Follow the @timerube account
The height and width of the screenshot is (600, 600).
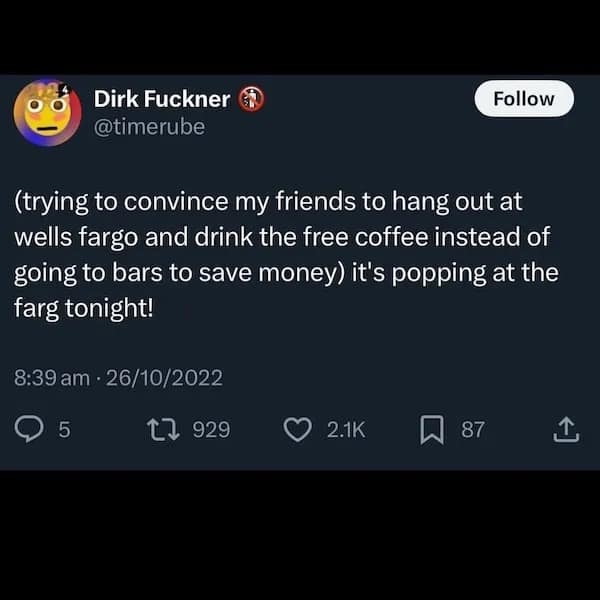point(524,99)
